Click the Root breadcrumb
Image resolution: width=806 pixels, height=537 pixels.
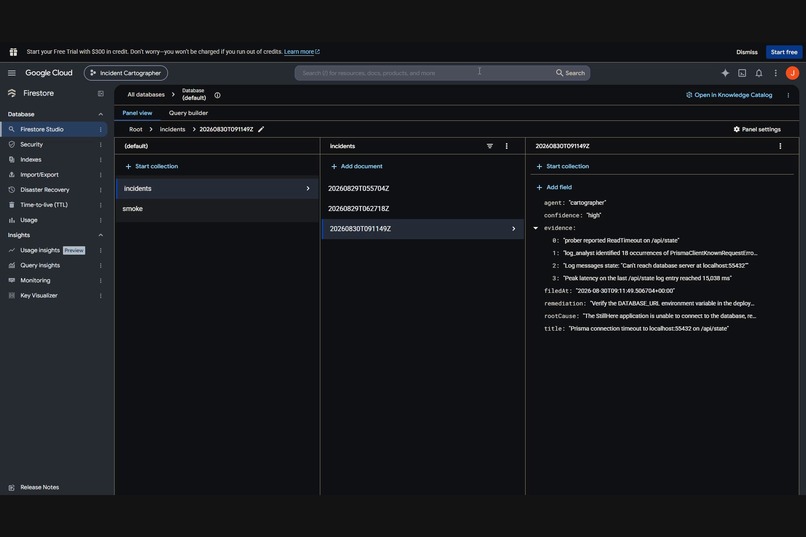(136, 129)
